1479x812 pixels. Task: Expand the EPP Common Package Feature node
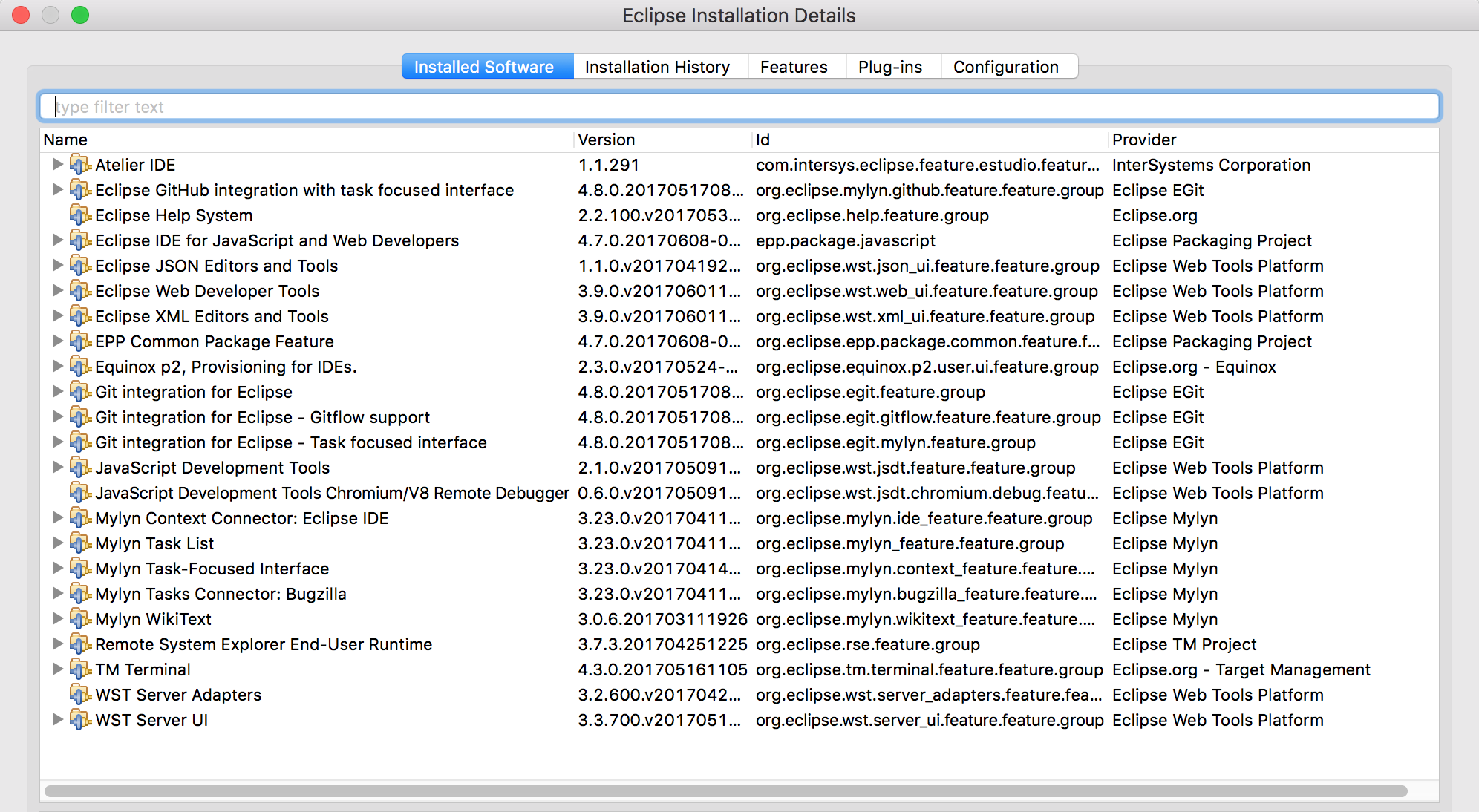point(57,341)
